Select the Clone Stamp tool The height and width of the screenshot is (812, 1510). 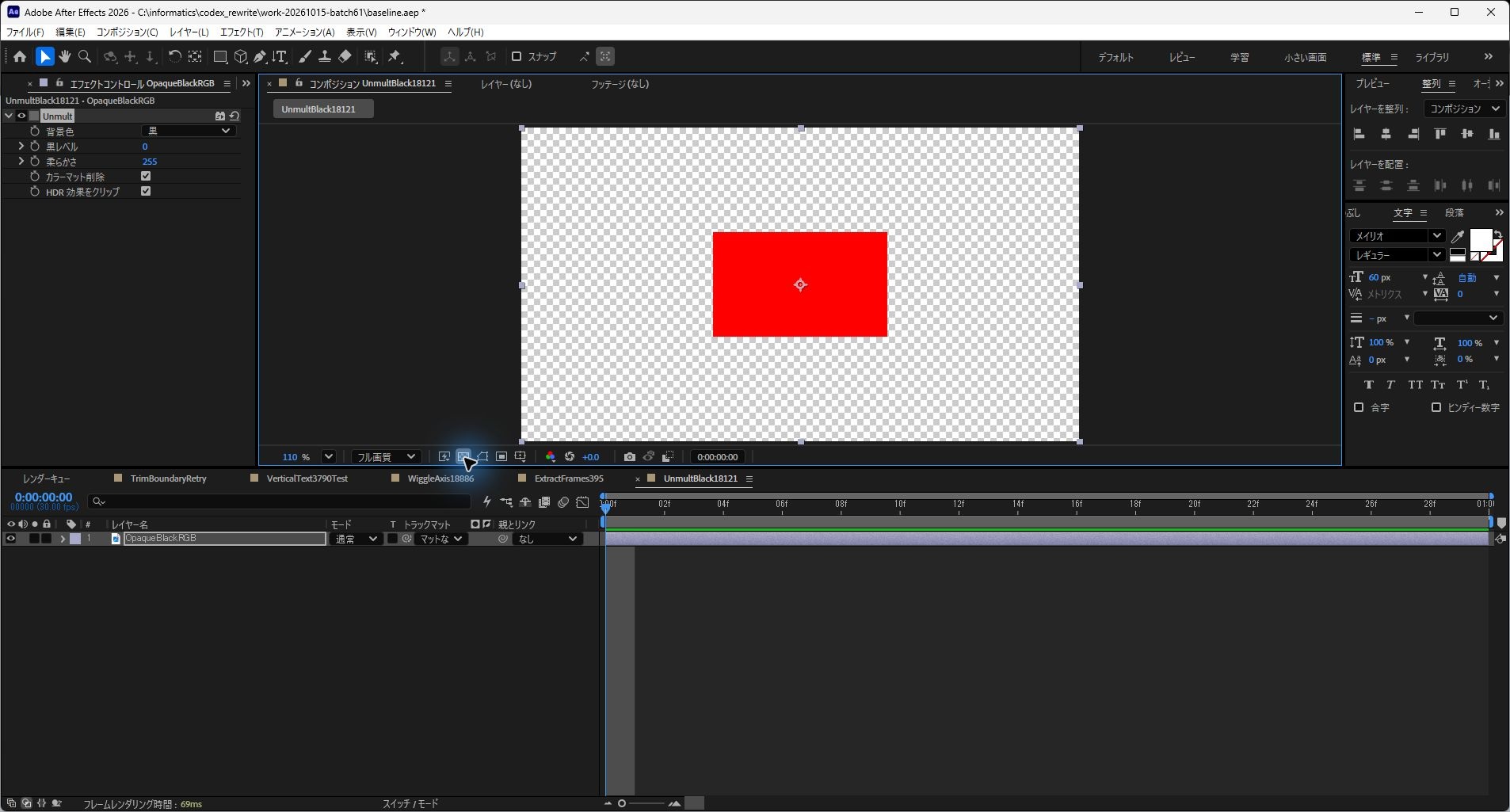pyautogui.click(x=324, y=56)
